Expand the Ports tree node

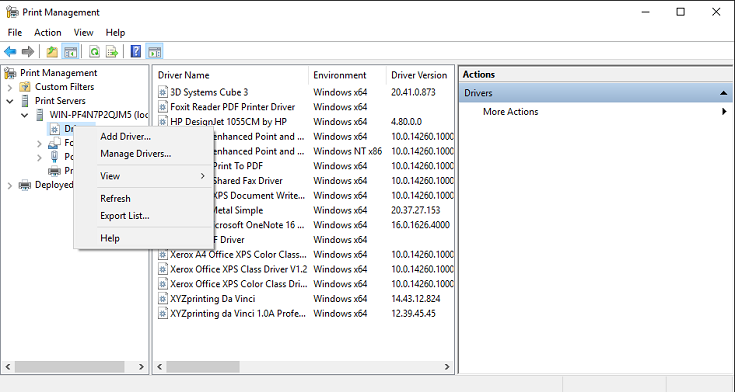click(40, 157)
